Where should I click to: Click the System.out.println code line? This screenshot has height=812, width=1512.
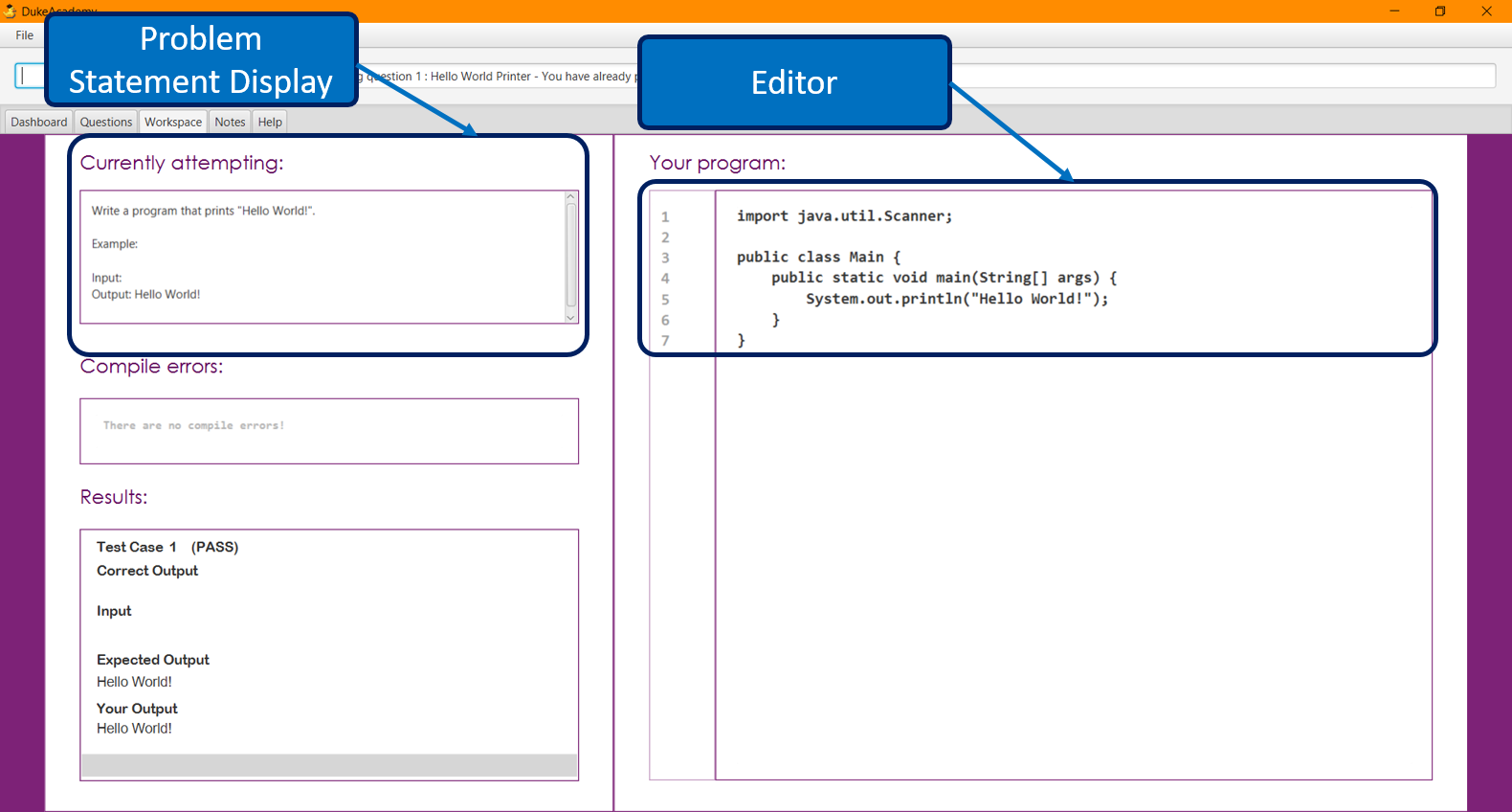(x=957, y=299)
